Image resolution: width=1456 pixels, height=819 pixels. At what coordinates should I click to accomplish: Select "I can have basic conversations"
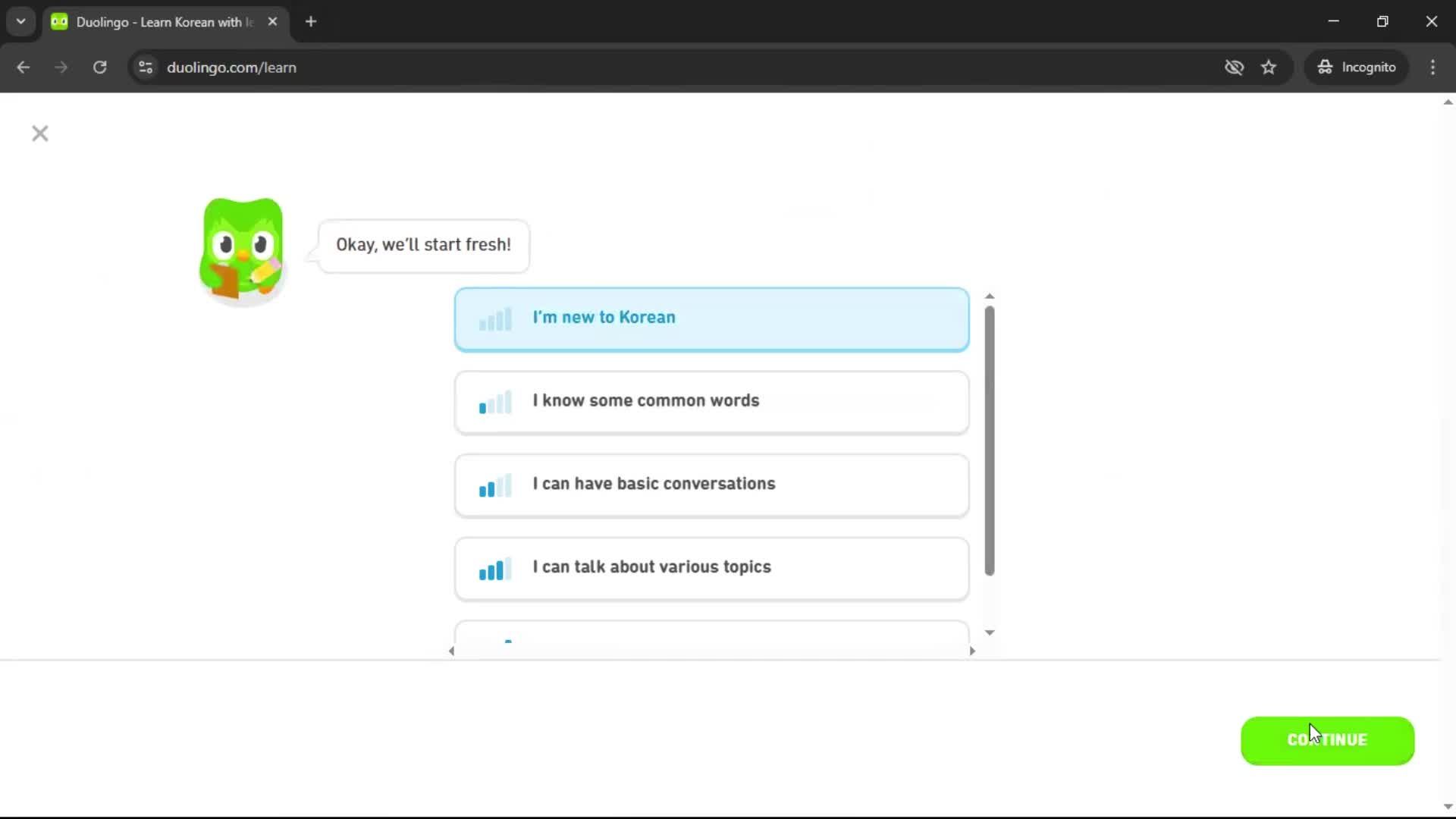710,485
